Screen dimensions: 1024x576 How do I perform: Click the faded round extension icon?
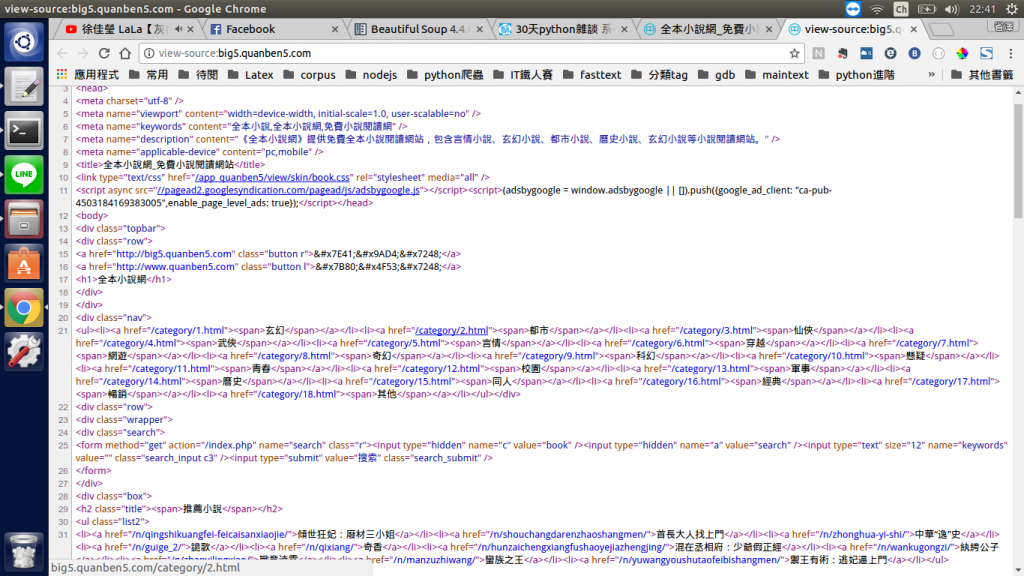(x=938, y=53)
